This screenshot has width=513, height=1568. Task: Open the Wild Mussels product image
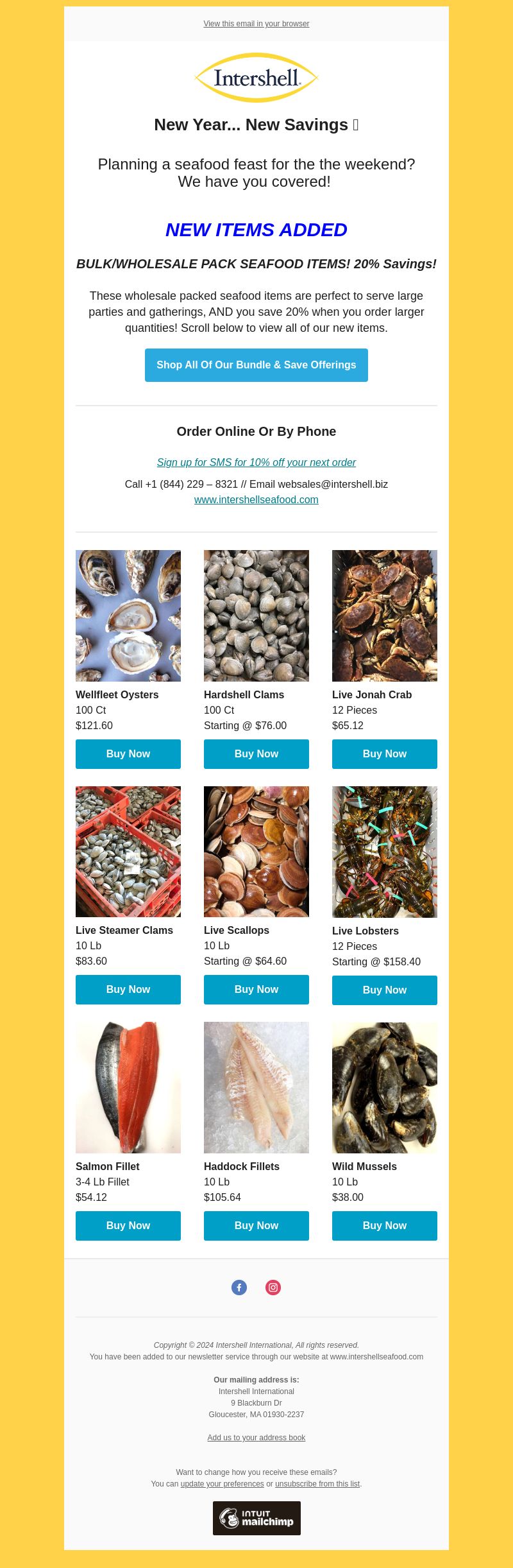click(385, 1088)
